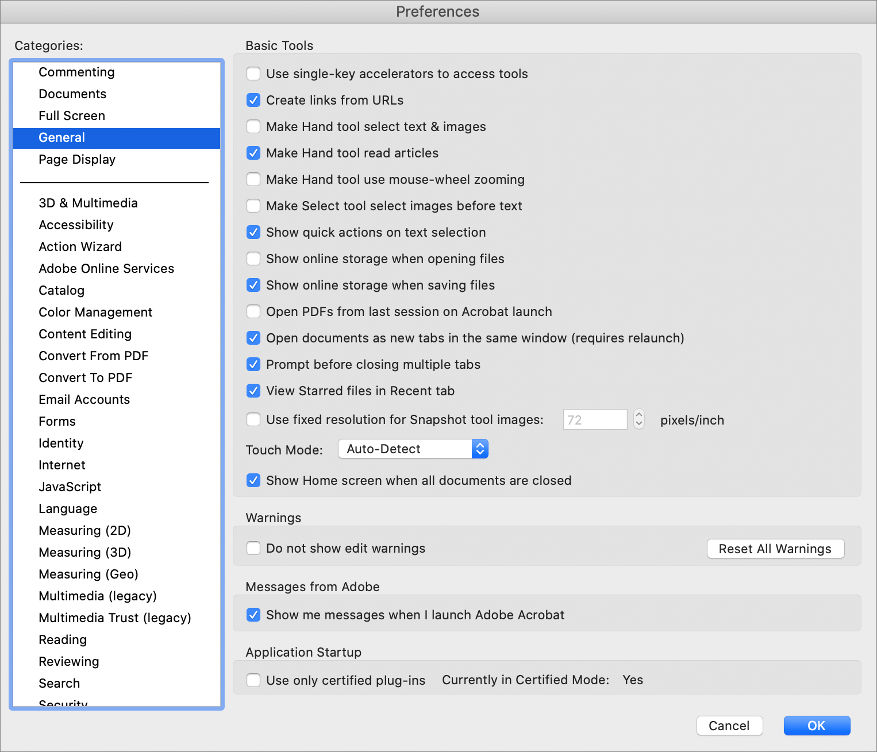Enable Make Hand tool use mouse-wheel zooming
The height and width of the screenshot is (752, 878).
point(253,179)
